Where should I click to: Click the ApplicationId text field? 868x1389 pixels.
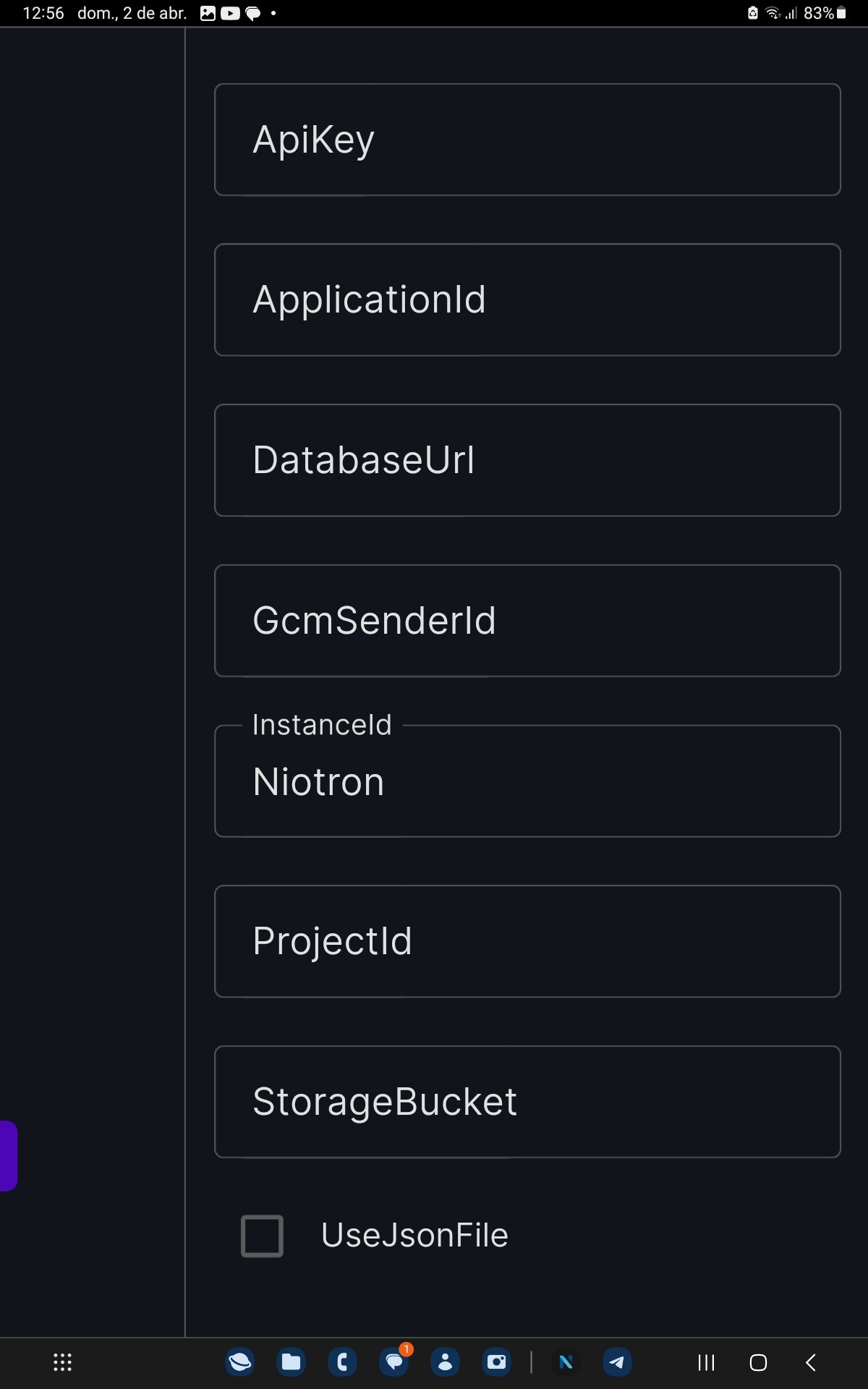(x=527, y=300)
